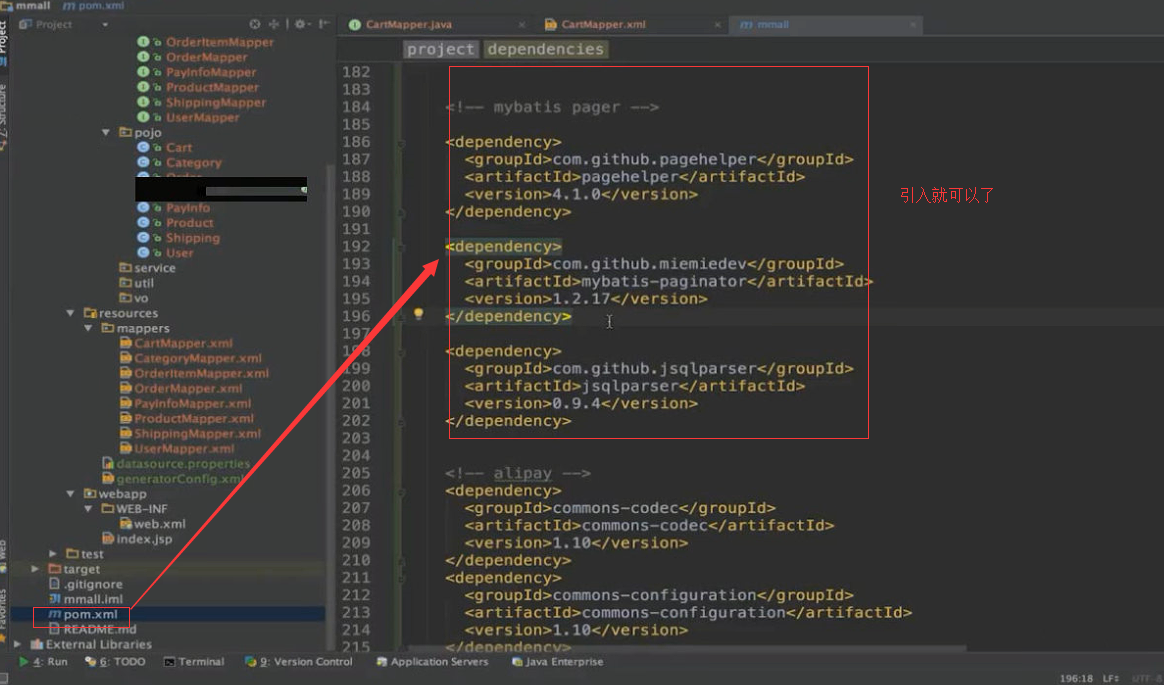
Task: Click the scroll from source icon
Action: [255, 24]
